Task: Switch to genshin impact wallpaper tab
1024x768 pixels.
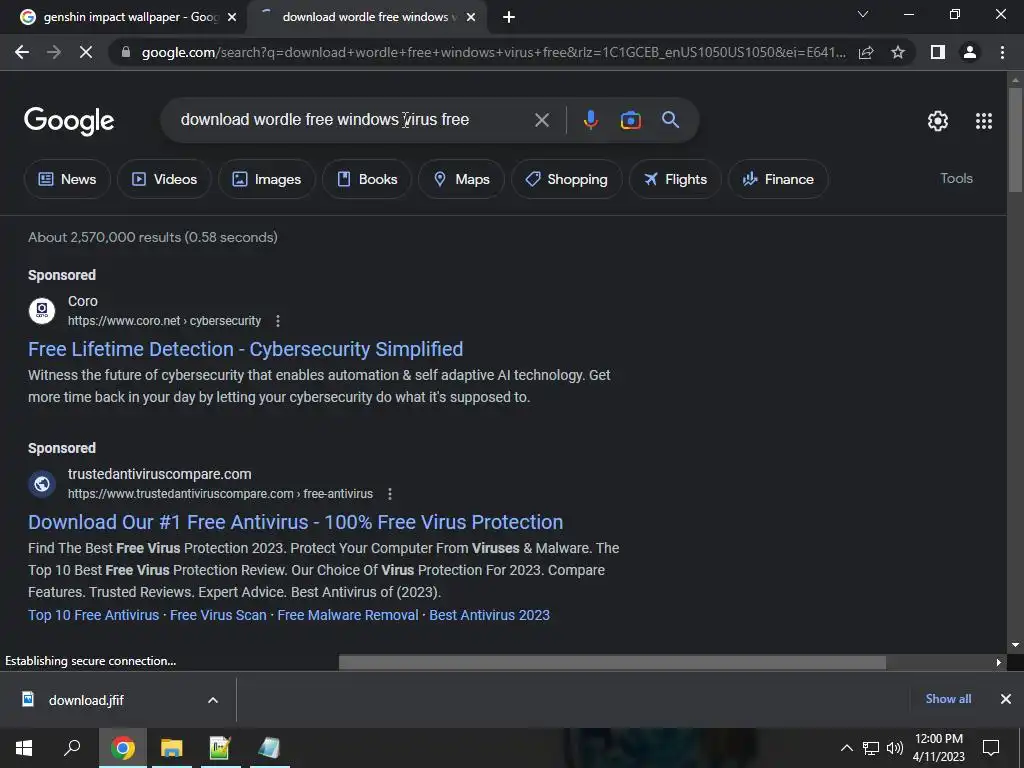Action: [x=129, y=17]
